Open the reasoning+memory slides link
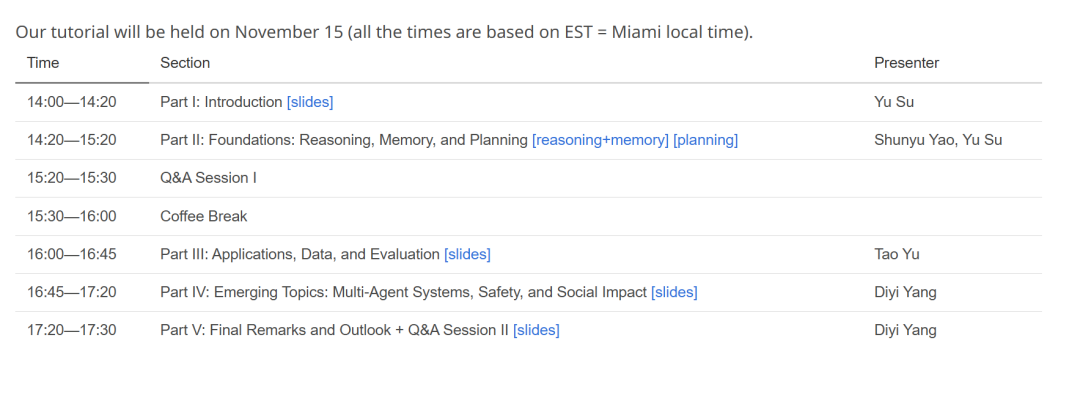This screenshot has width=1080, height=395. pyautogui.click(x=600, y=140)
